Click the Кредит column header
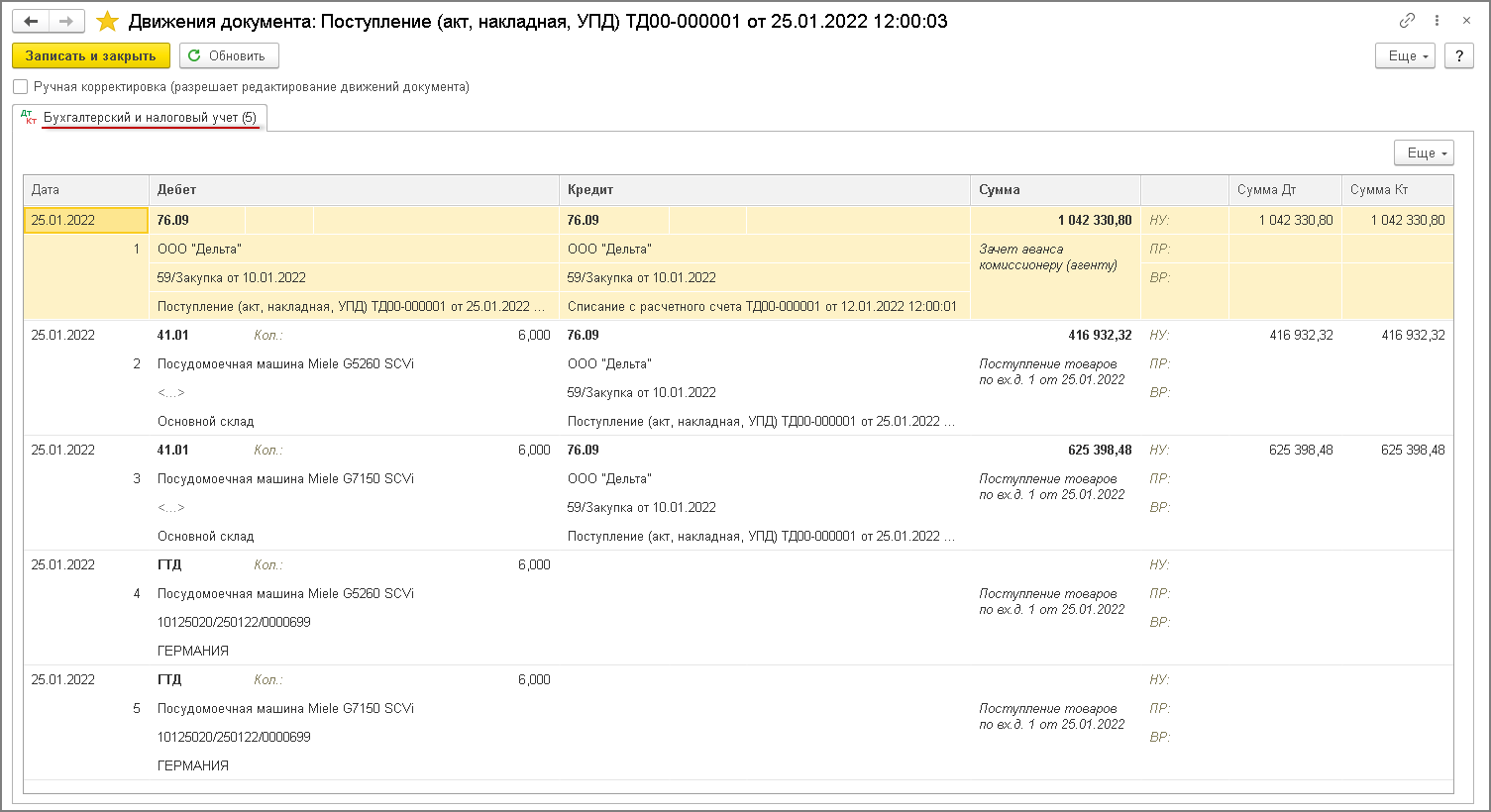Viewport: 1491px width, 812px height. point(764,190)
